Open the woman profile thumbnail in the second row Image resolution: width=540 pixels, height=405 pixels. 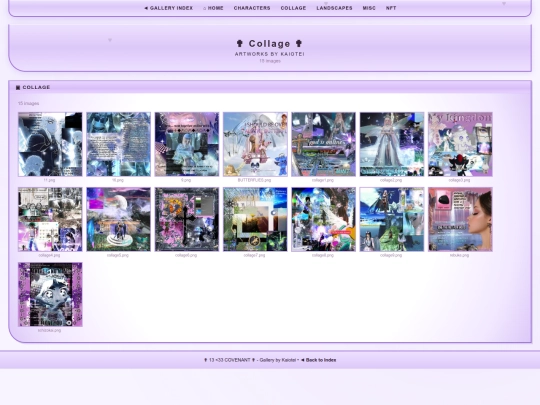tap(460, 219)
